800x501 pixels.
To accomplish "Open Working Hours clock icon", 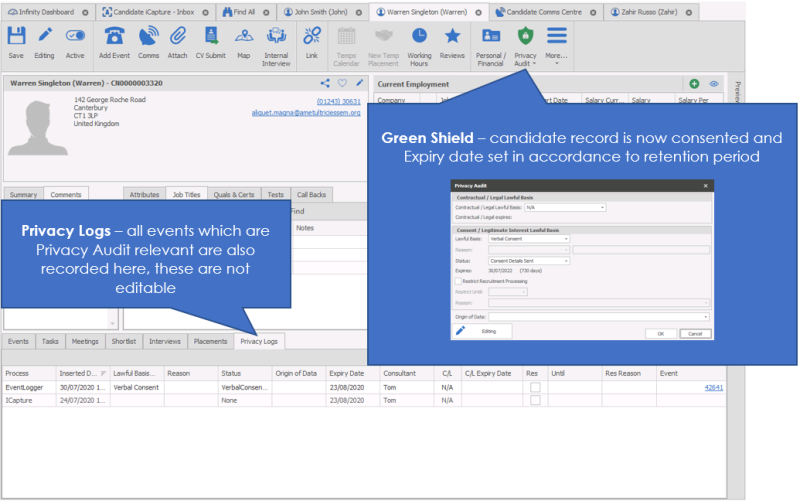I will click(419, 37).
